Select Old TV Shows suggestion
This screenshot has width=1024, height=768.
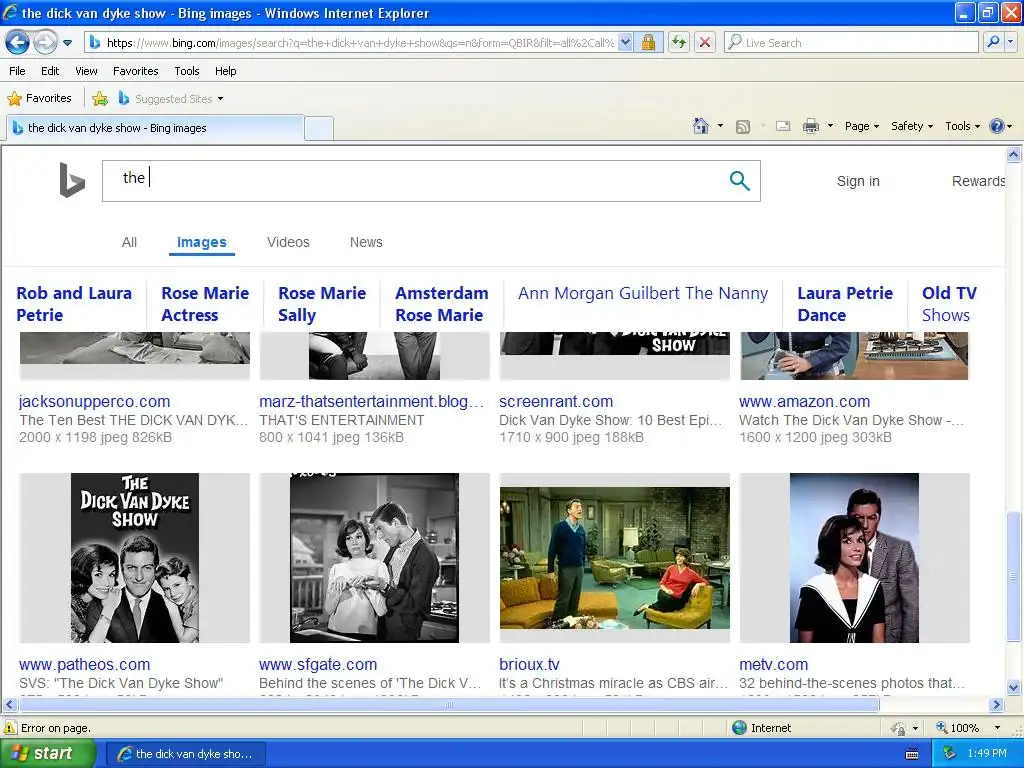pos(949,304)
